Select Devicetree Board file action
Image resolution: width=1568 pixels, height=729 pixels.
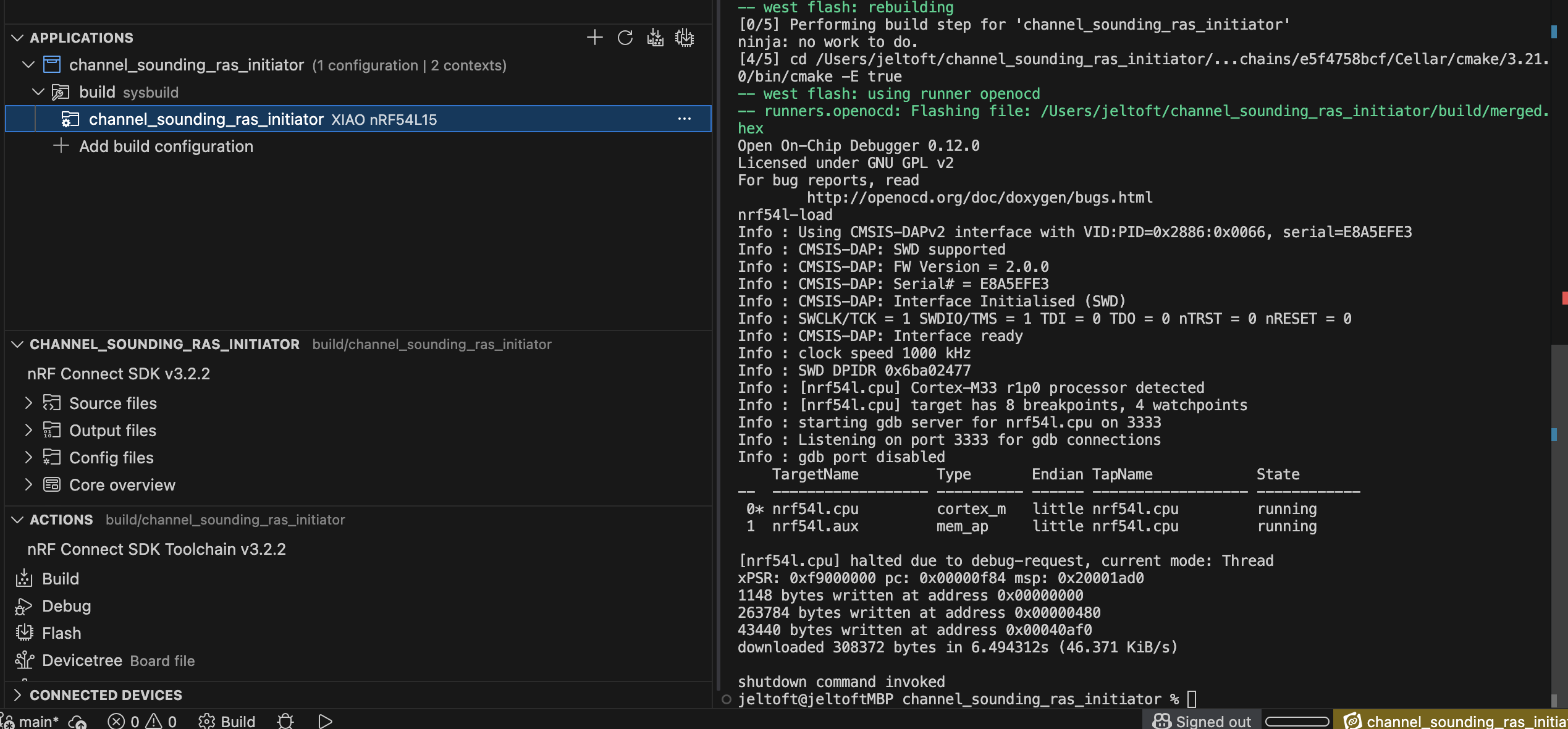82,660
